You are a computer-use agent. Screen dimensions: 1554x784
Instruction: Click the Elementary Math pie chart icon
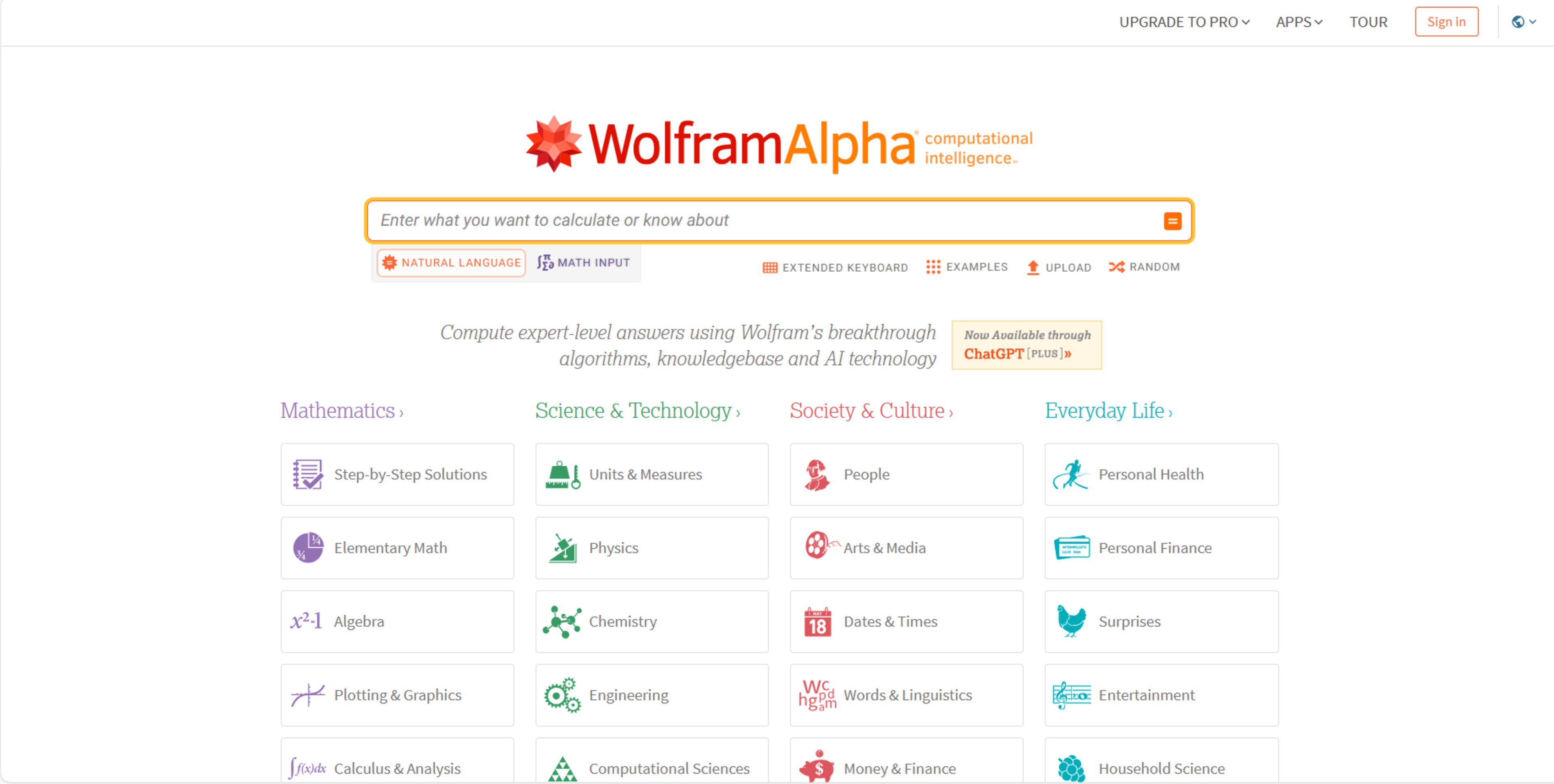point(308,548)
